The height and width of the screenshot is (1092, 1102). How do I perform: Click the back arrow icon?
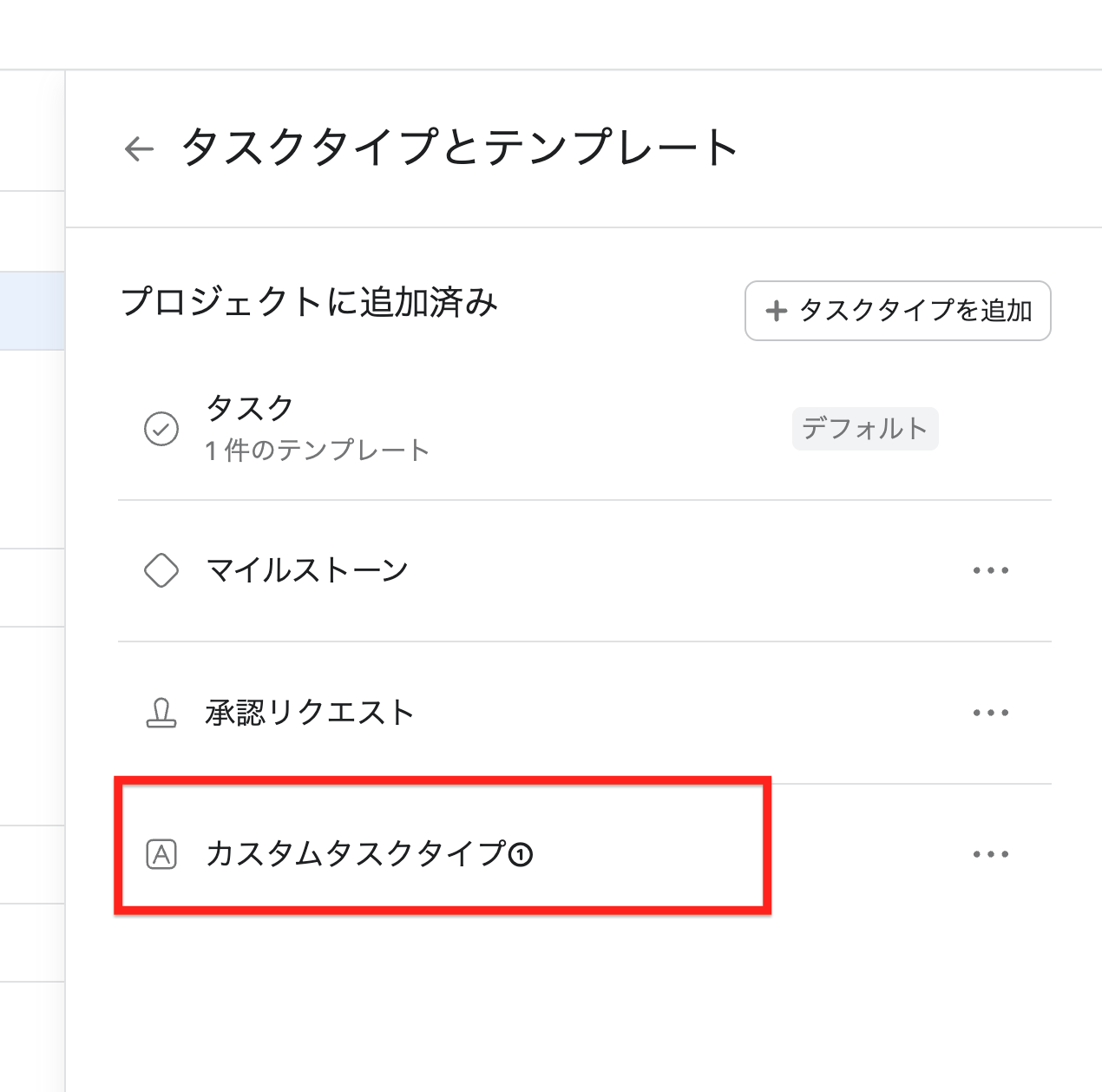(x=139, y=149)
